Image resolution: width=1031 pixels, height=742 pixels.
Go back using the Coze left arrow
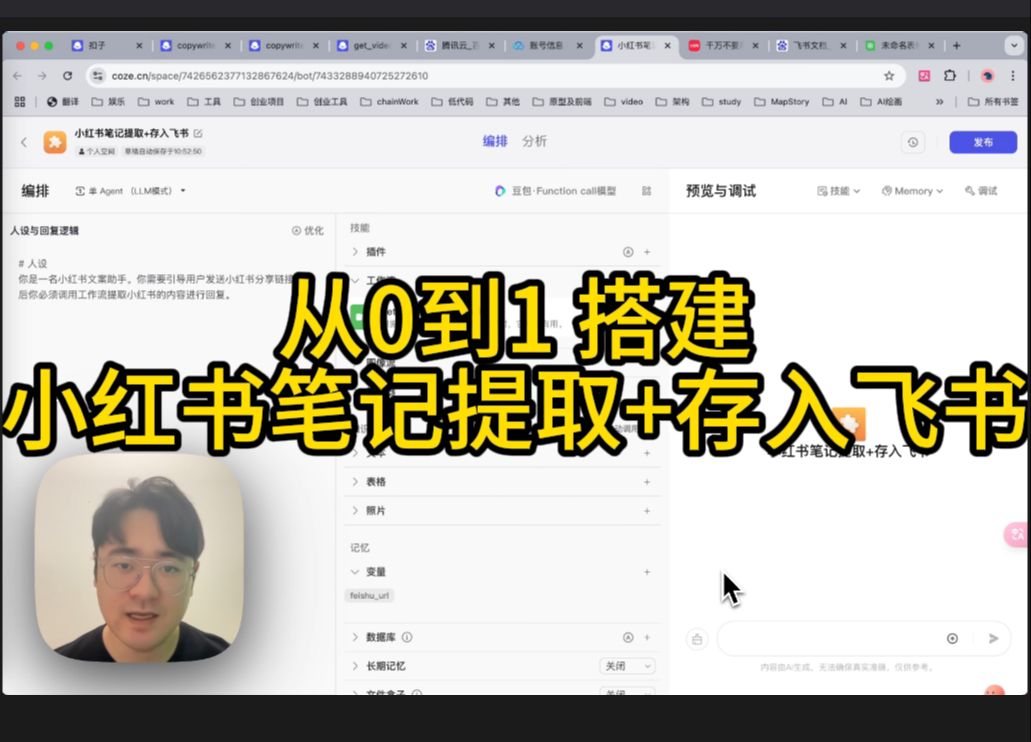[24, 141]
